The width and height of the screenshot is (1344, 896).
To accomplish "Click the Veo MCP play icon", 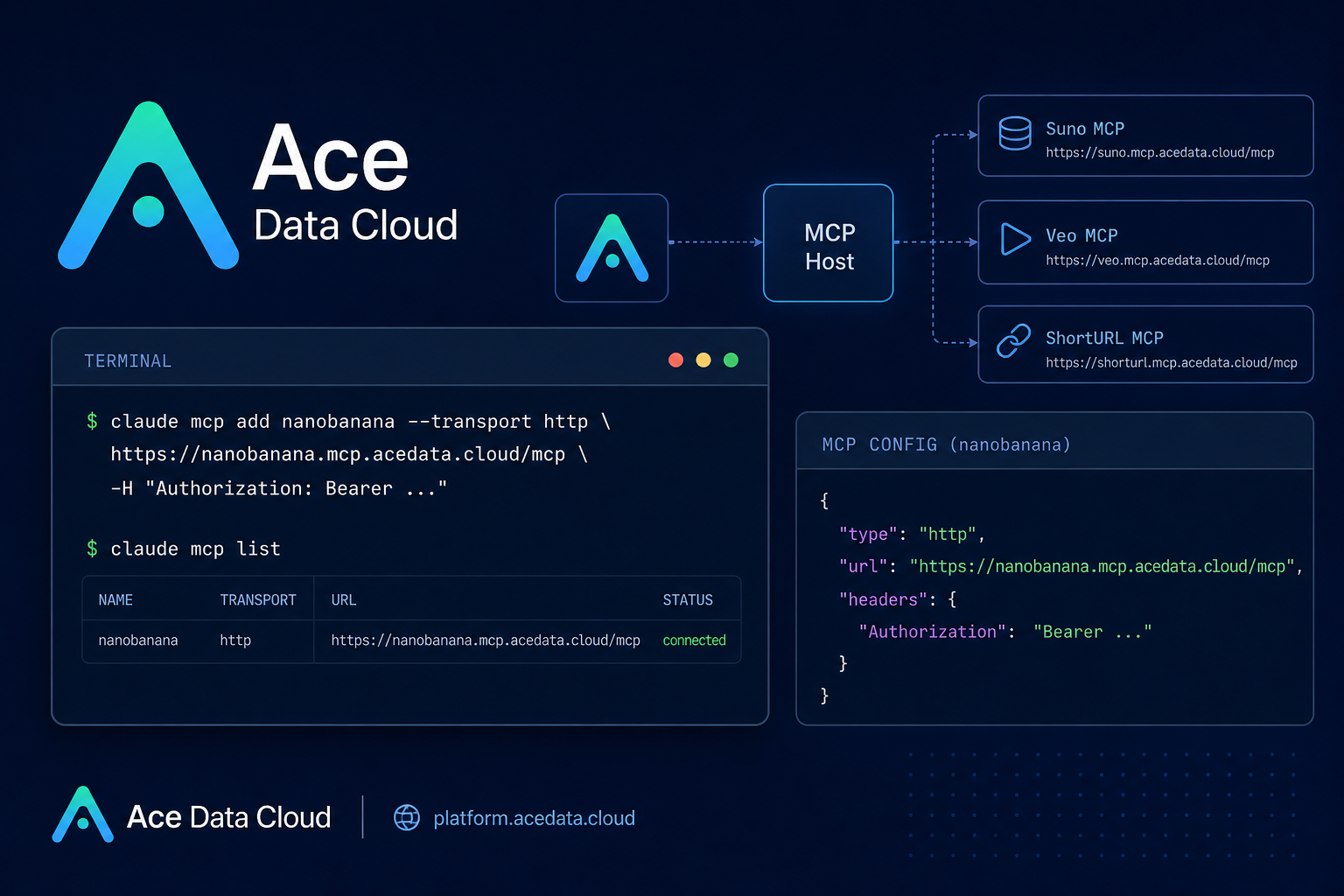I will (1015, 239).
